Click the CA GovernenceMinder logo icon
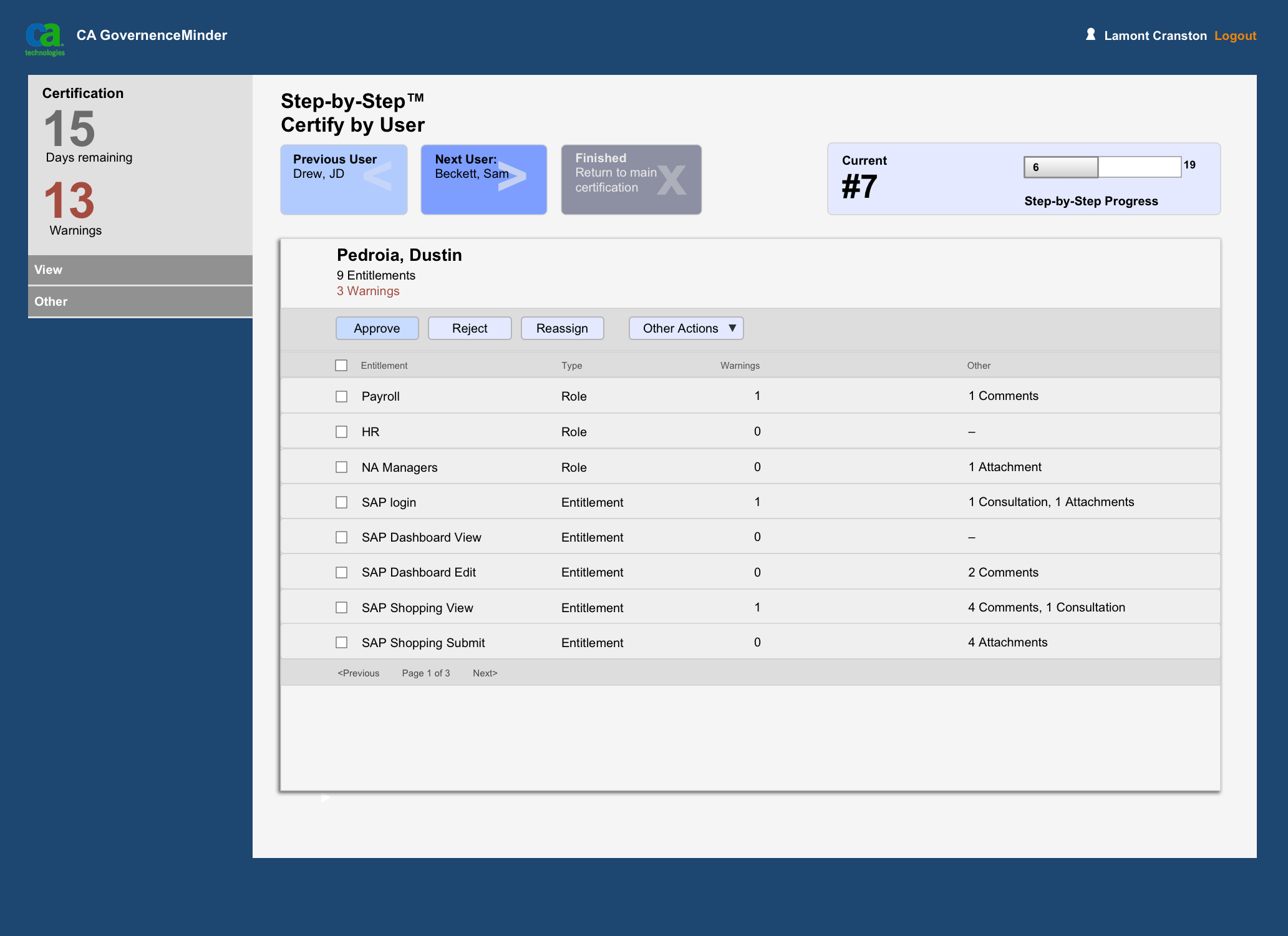The height and width of the screenshot is (936, 1288). click(46, 36)
